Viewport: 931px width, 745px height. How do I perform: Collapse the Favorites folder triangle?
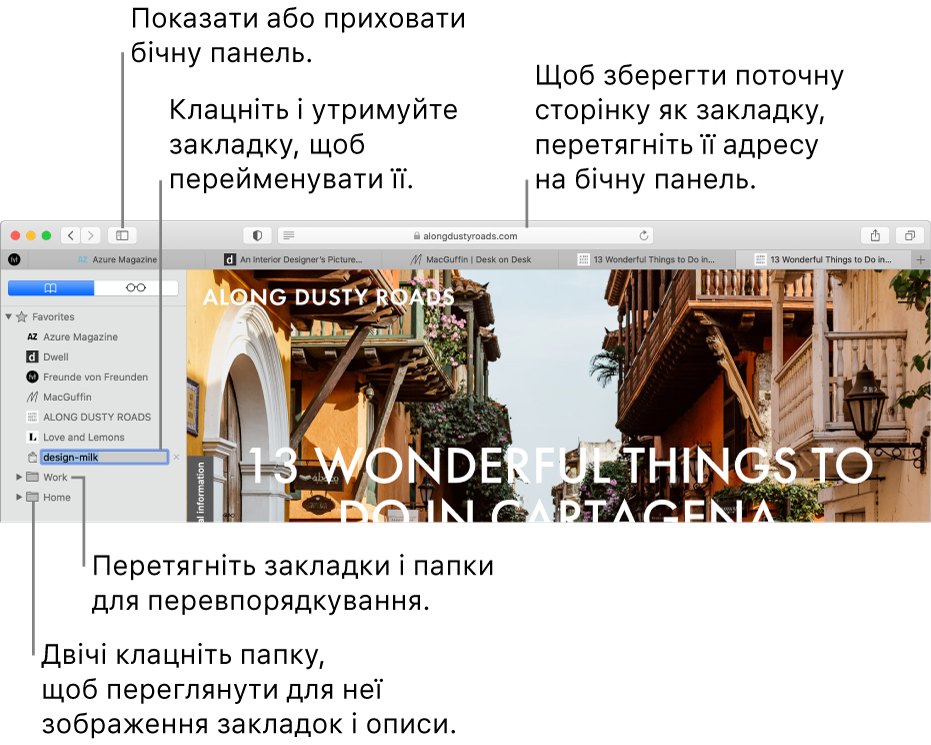coord(9,316)
